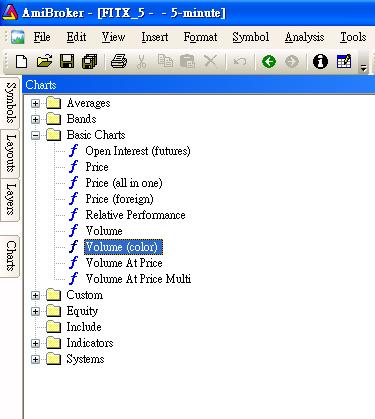Click the Save All multiple disks icon
This screenshot has width=375, height=419.
[x=89, y=62]
